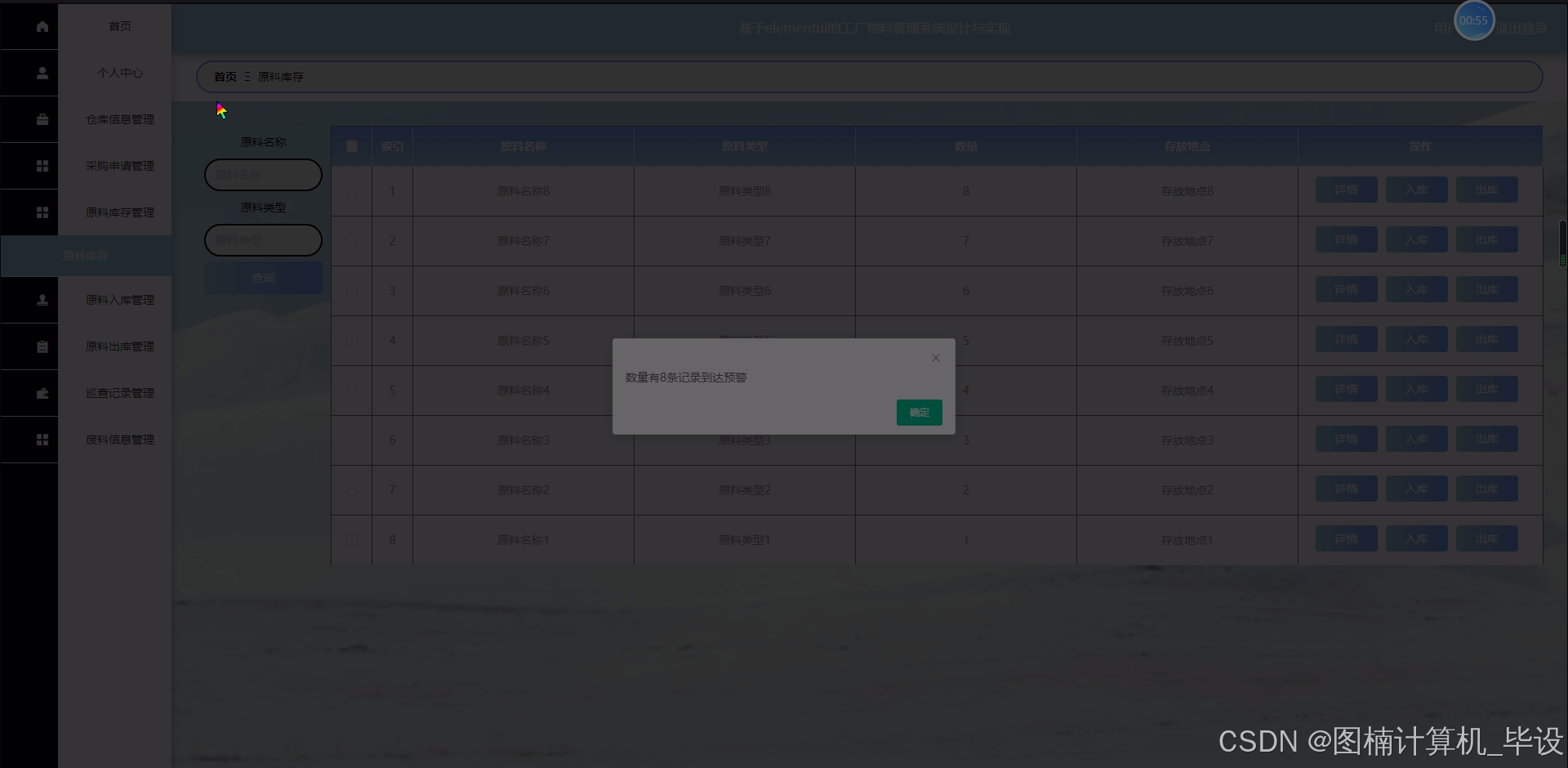Click the briefcase icon for 仓库信息管理
Image resolution: width=1568 pixels, height=768 pixels.
point(42,119)
